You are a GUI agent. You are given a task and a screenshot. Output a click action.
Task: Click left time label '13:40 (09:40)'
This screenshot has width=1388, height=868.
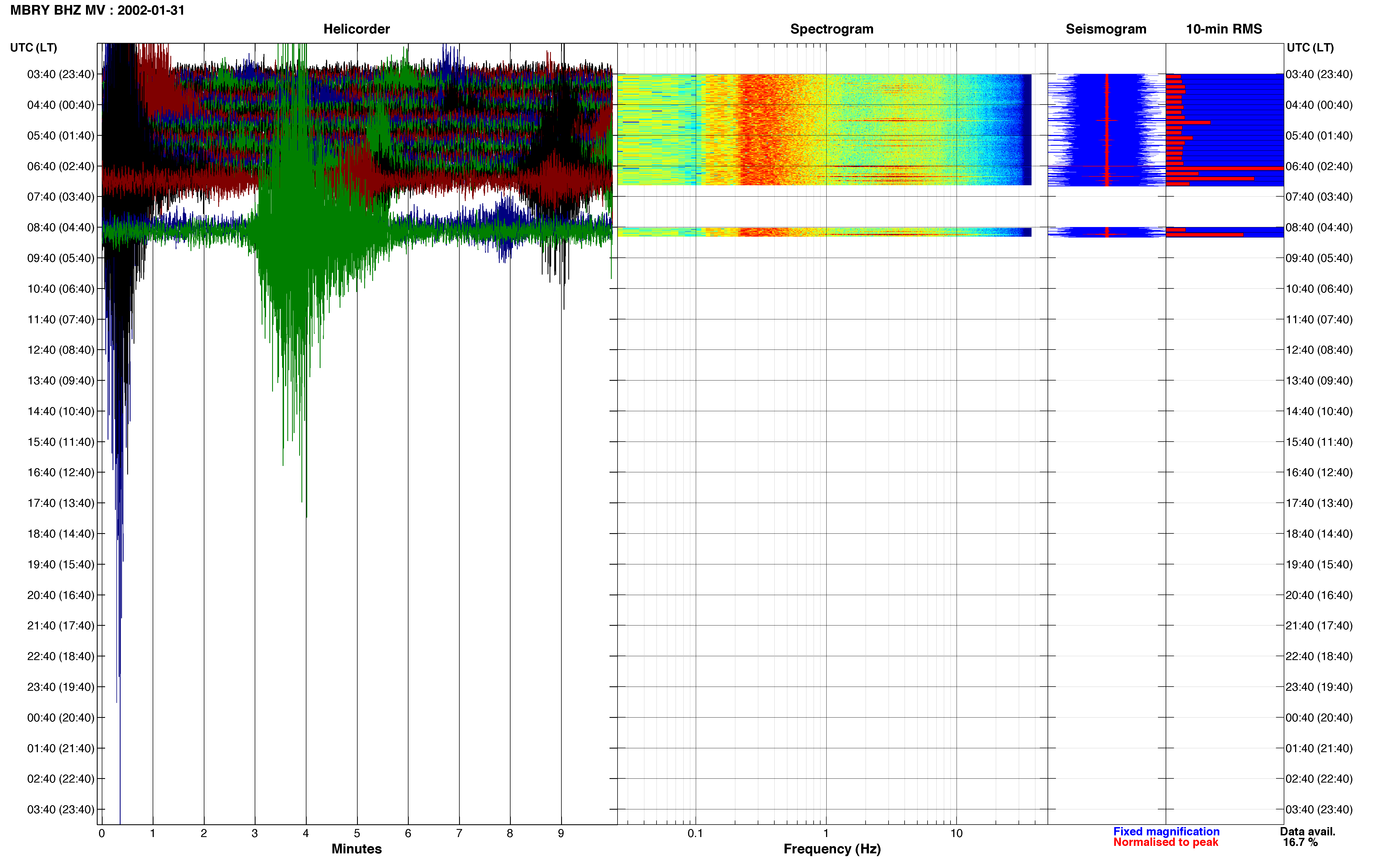tap(61, 380)
